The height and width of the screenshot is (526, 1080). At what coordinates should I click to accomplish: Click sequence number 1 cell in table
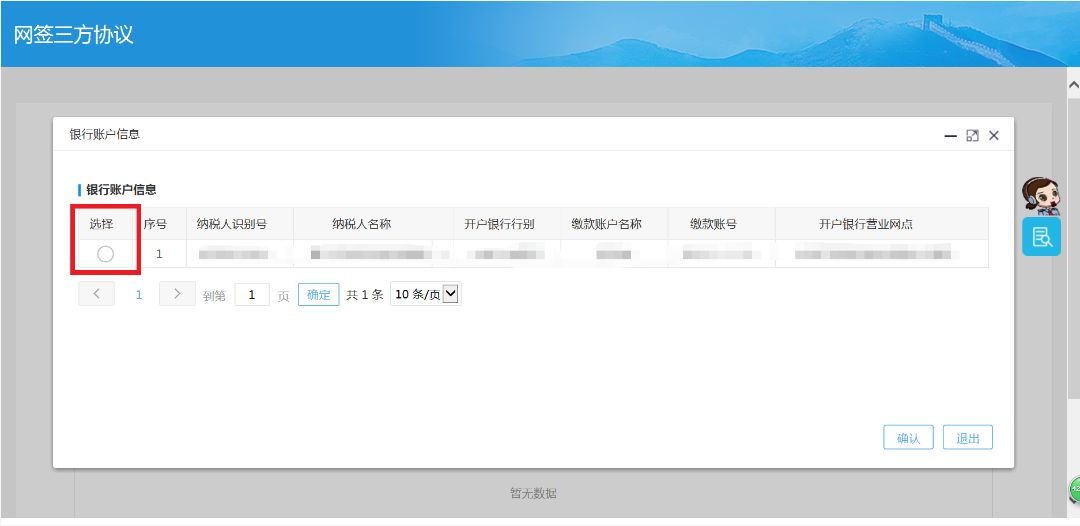(x=159, y=254)
